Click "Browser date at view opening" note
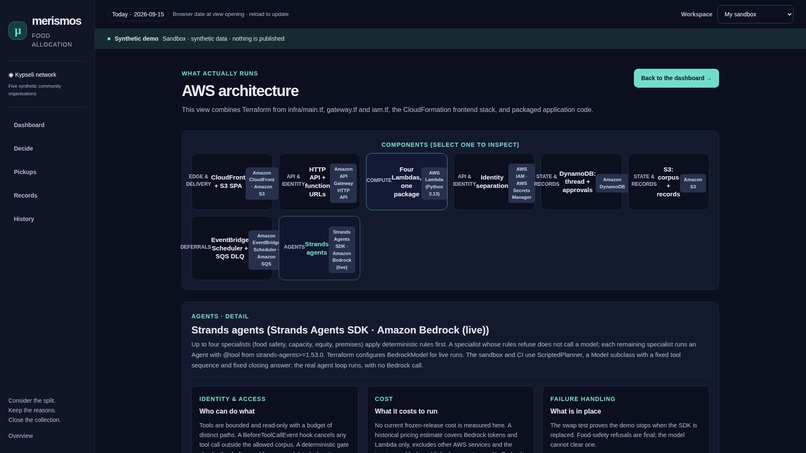The width and height of the screenshot is (806, 453). pyautogui.click(x=230, y=14)
